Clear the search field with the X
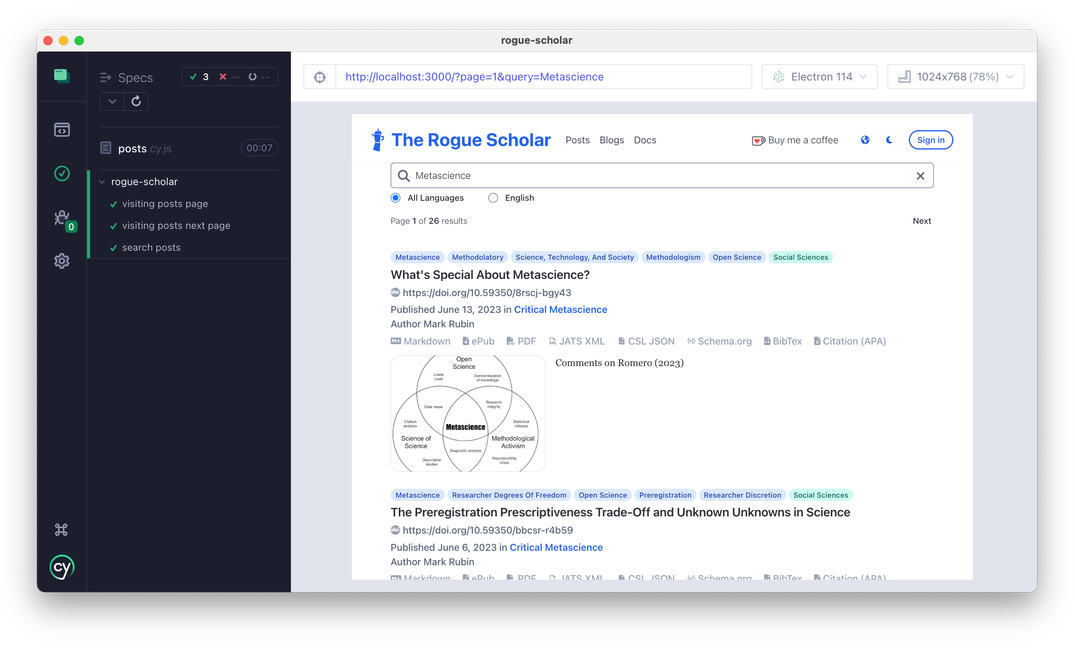 920,175
